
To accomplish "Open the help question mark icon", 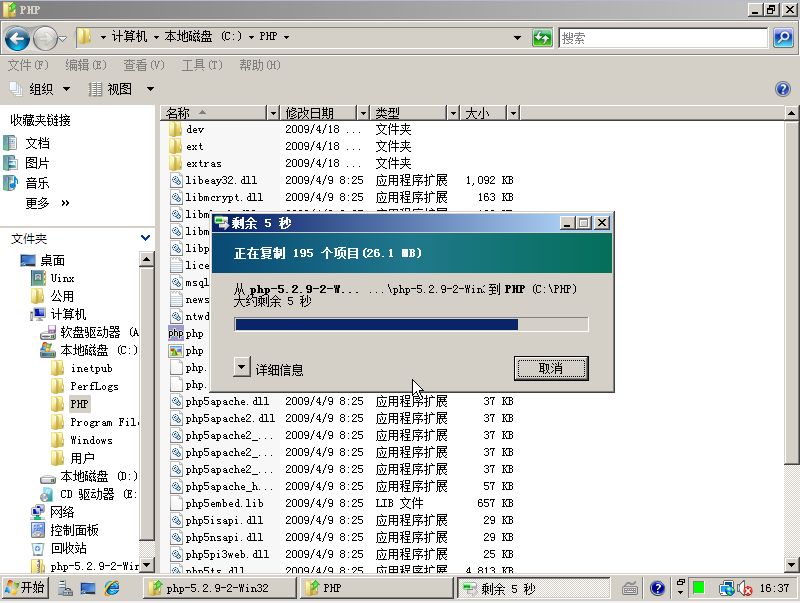I will tap(783, 89).
